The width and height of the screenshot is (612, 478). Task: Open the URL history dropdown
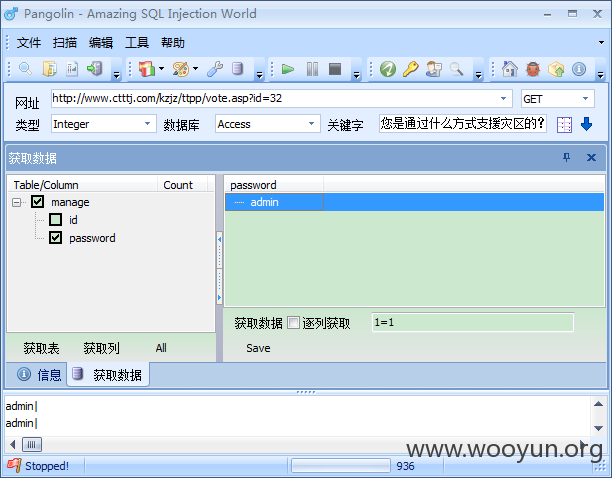click(503, 98)
